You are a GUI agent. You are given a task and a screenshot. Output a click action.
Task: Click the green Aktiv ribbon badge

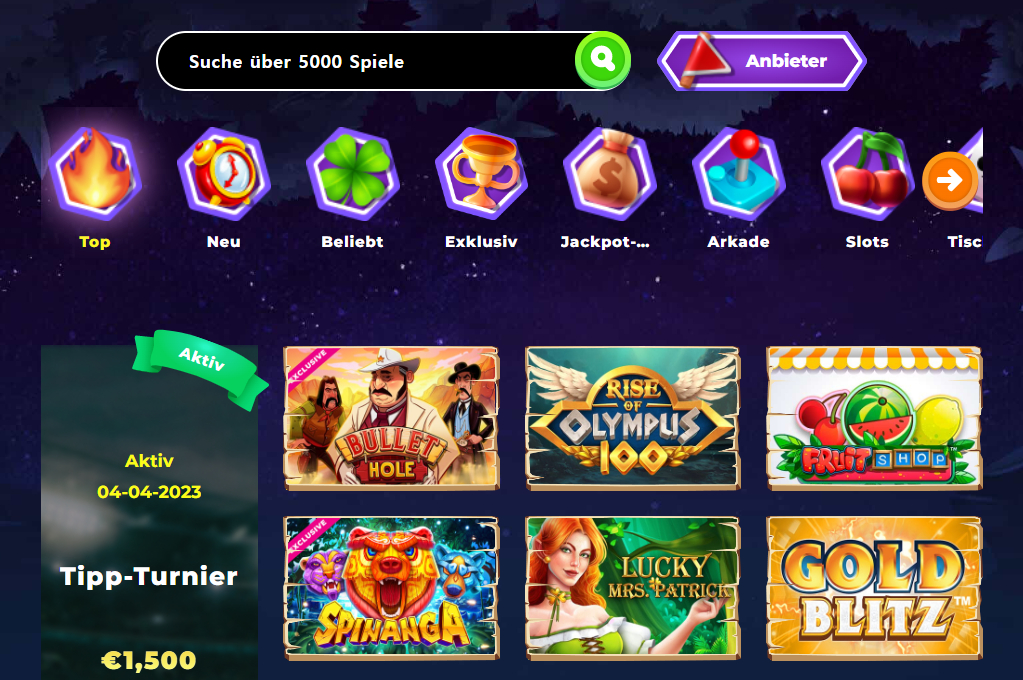point(201,368)
